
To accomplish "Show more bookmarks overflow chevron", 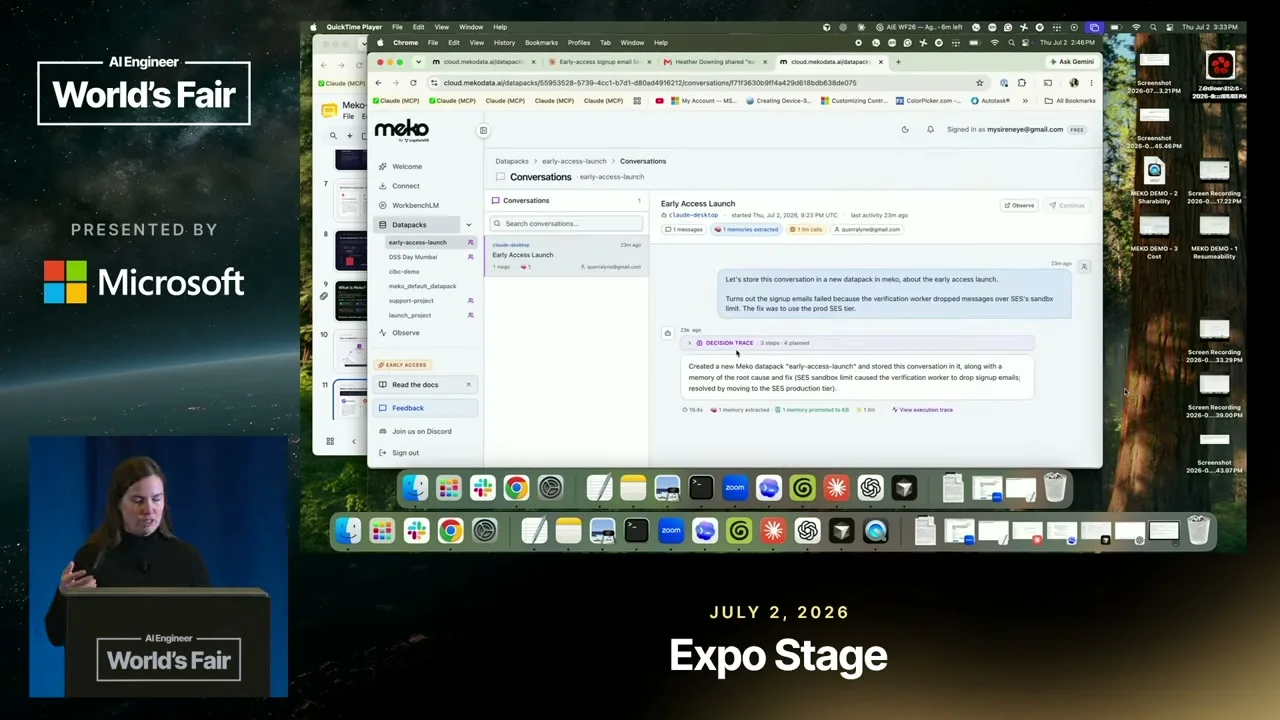I will click(1025, 101).
